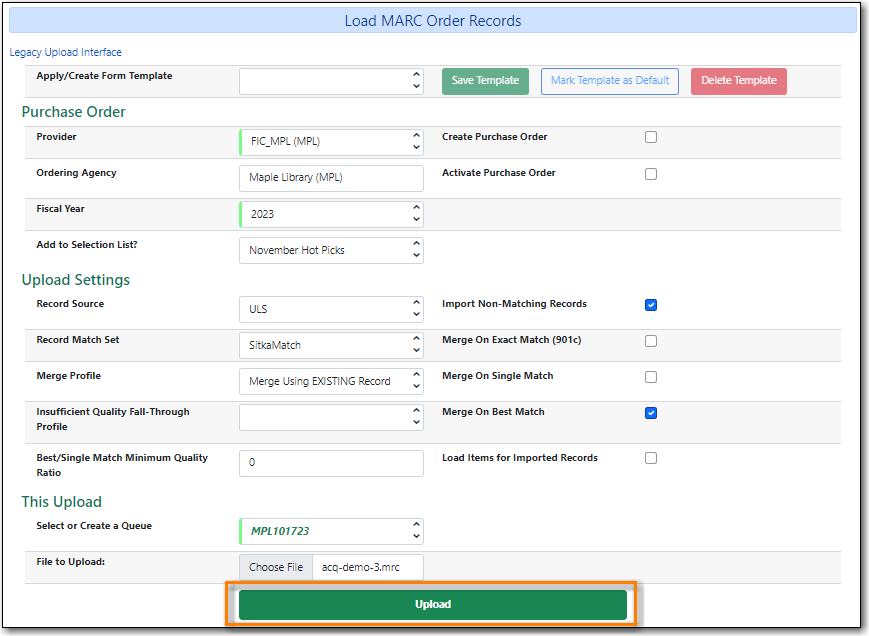Click the Save Template button

(x=485, y=81)
